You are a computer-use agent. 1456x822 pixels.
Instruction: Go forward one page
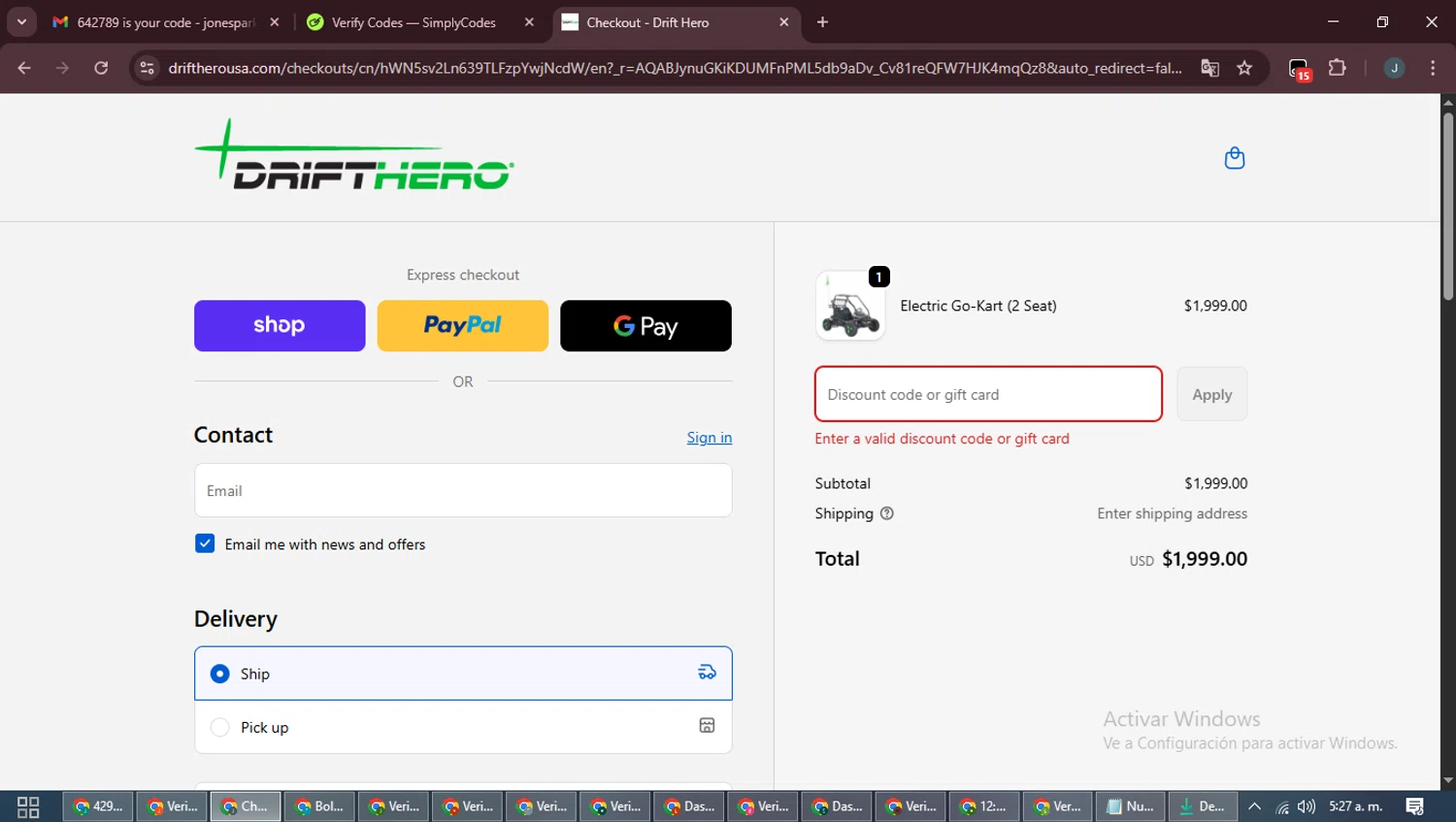point(63,68)
